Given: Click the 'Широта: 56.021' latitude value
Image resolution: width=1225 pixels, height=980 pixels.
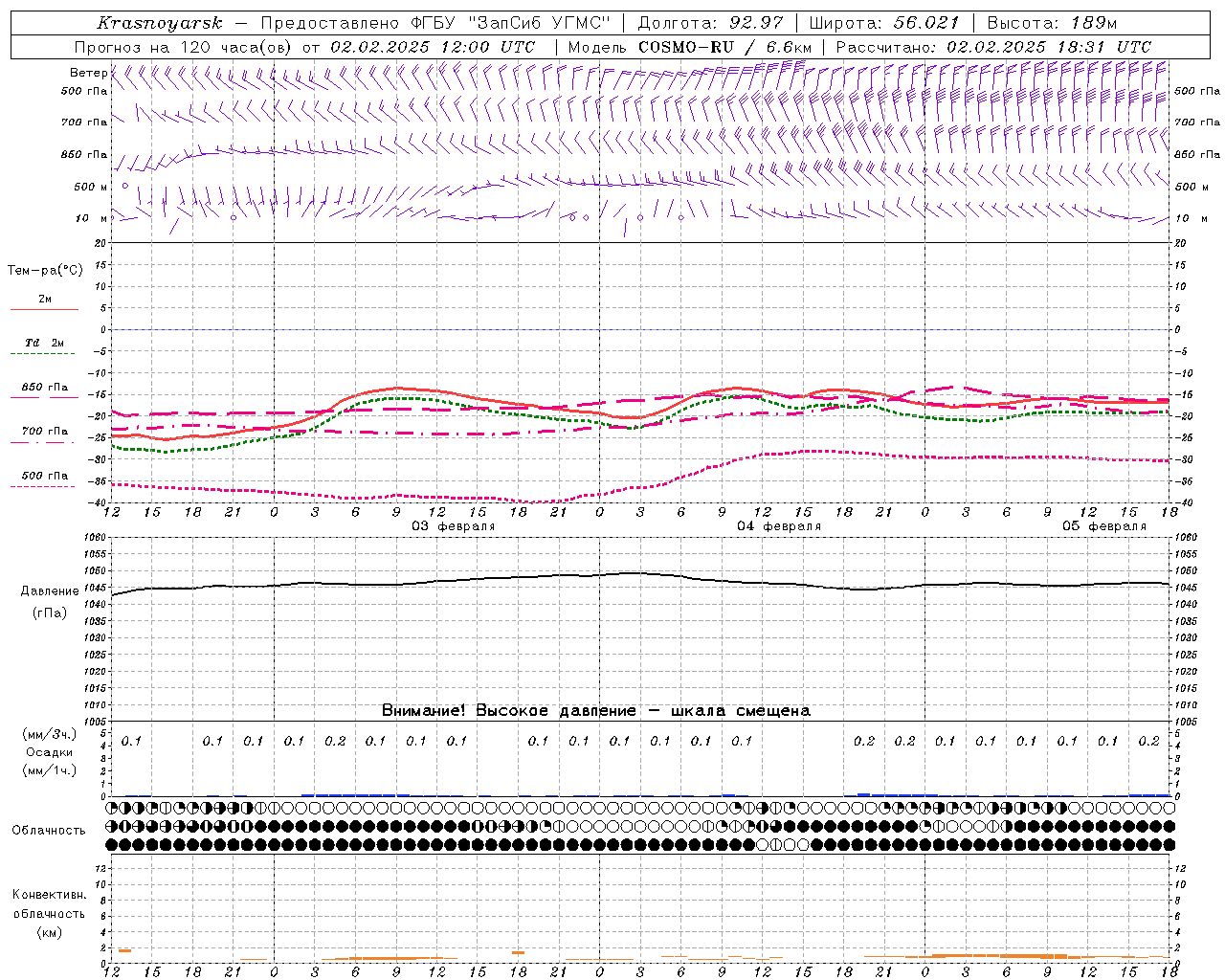Looking at the screenshot, I should click(884, 23).
